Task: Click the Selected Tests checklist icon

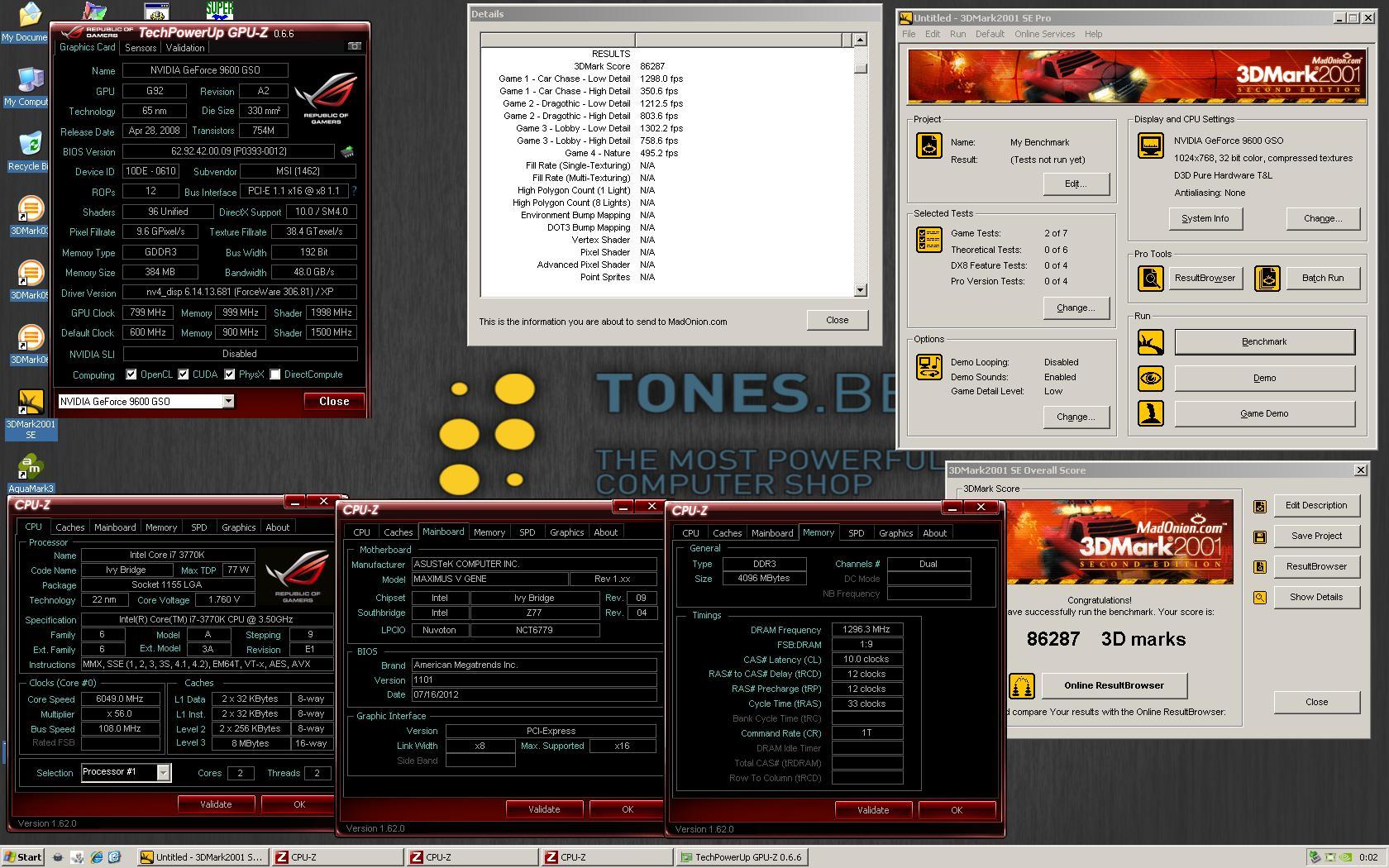Action: tap(929, 240)
